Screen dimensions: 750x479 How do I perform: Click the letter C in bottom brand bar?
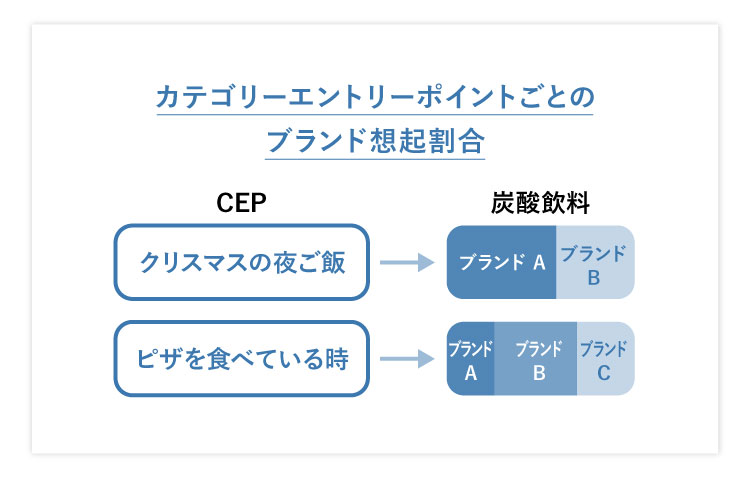coord(604,373)
